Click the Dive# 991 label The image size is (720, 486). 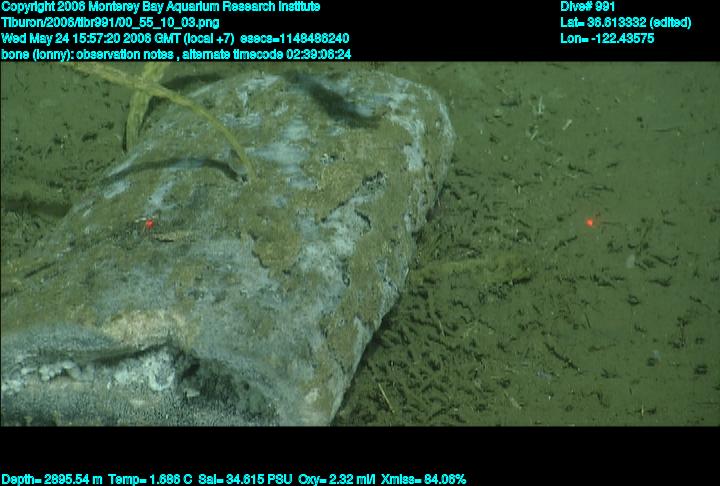[x=588, y=7]
